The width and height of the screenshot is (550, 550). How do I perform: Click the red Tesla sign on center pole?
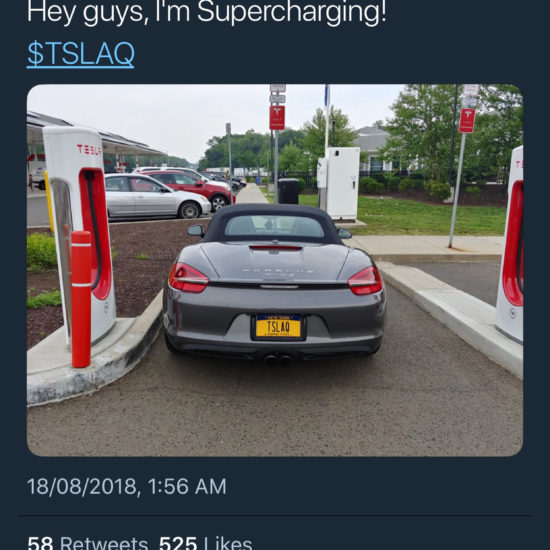click(277, 118)
